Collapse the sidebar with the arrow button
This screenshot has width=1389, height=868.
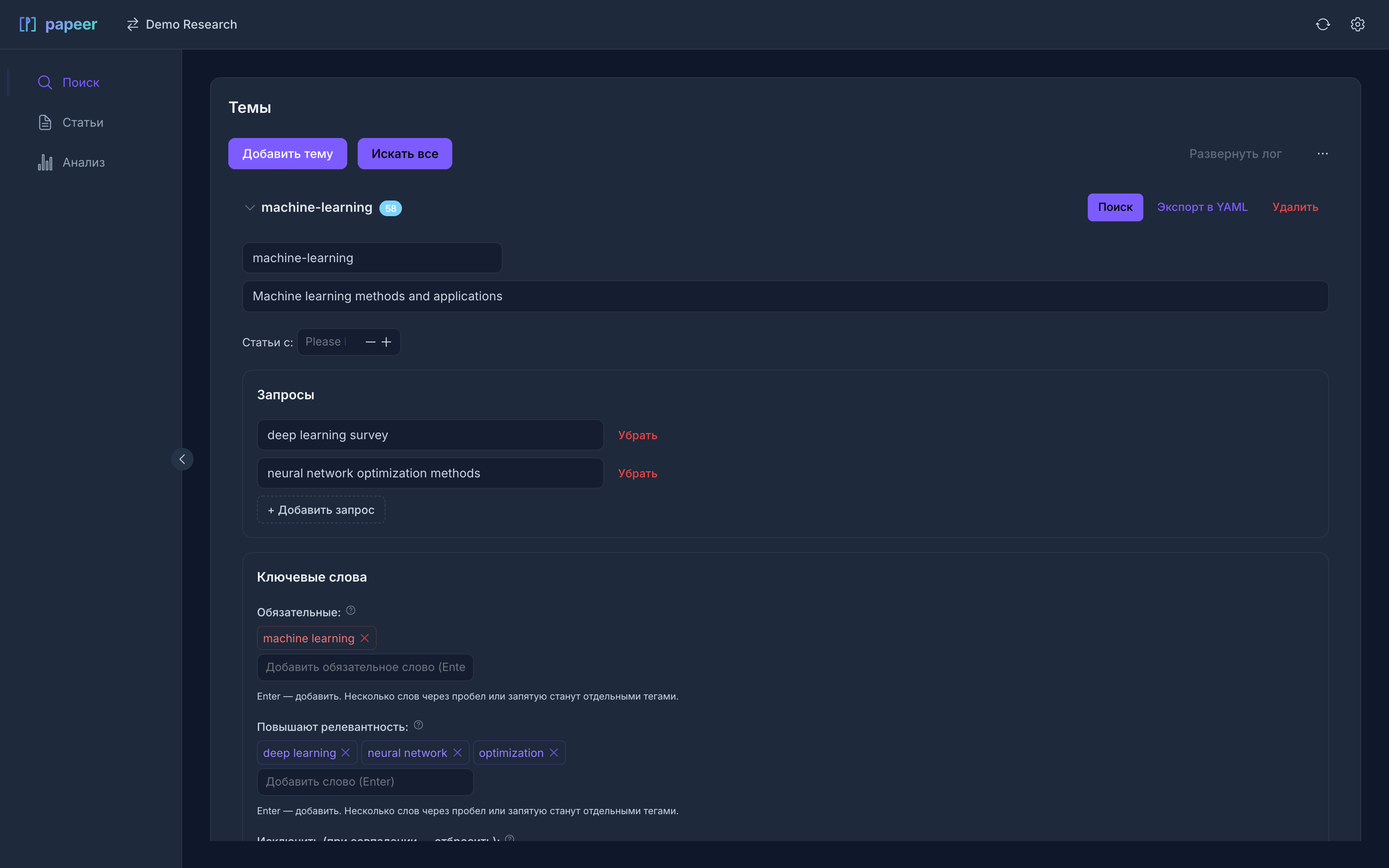(182, 459)
